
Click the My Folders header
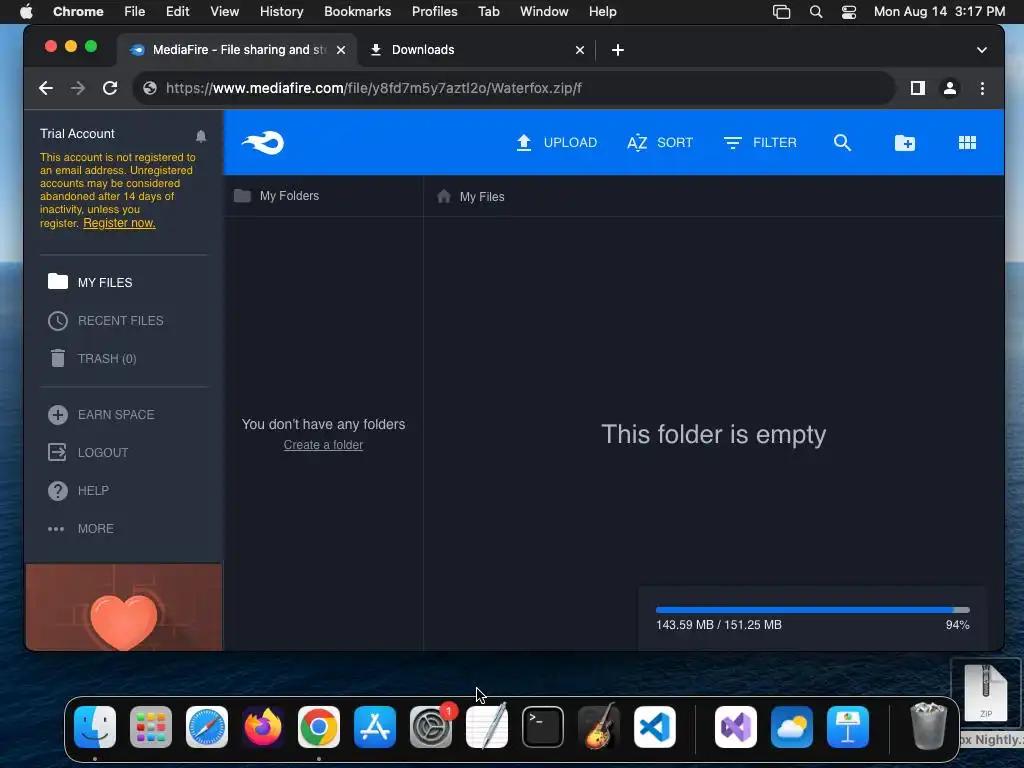pos(277,195)
